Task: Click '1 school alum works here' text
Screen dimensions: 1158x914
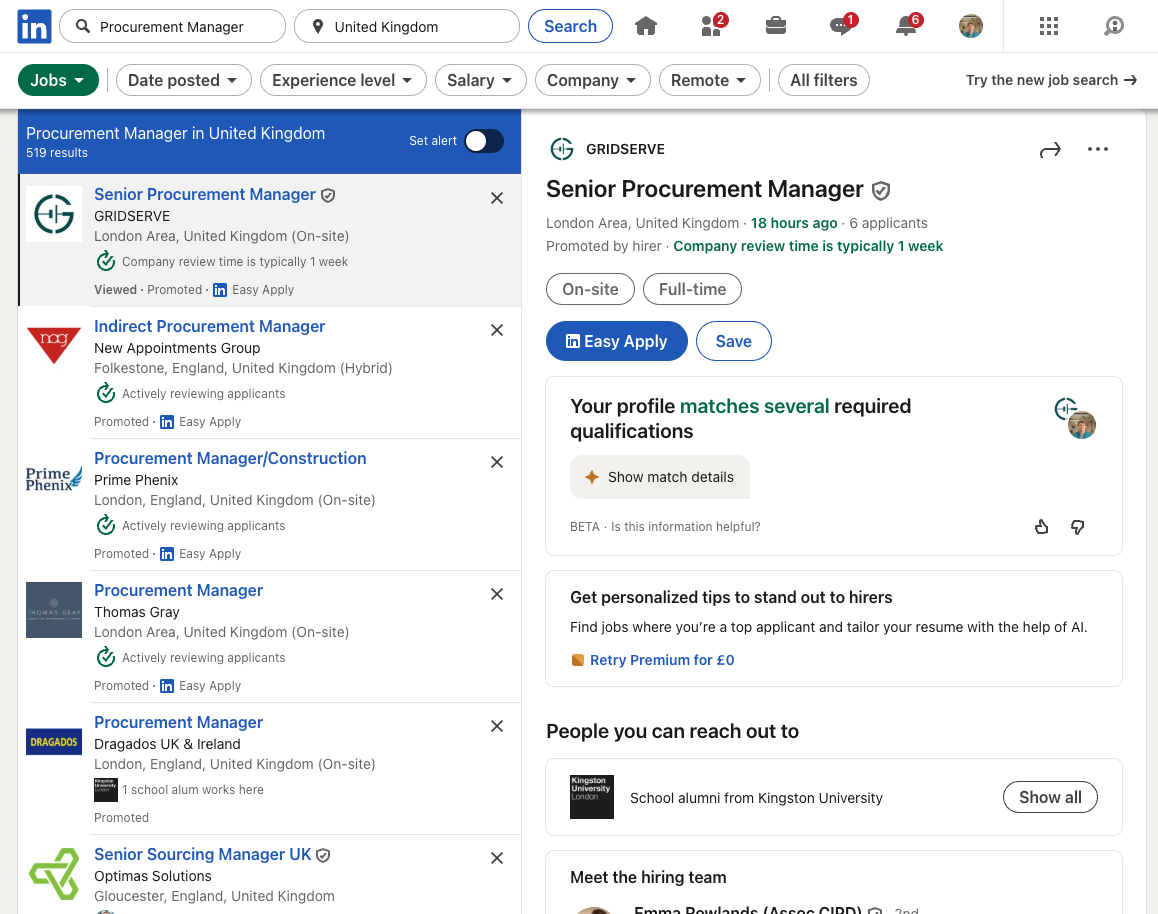Action: tap(193, 790)
